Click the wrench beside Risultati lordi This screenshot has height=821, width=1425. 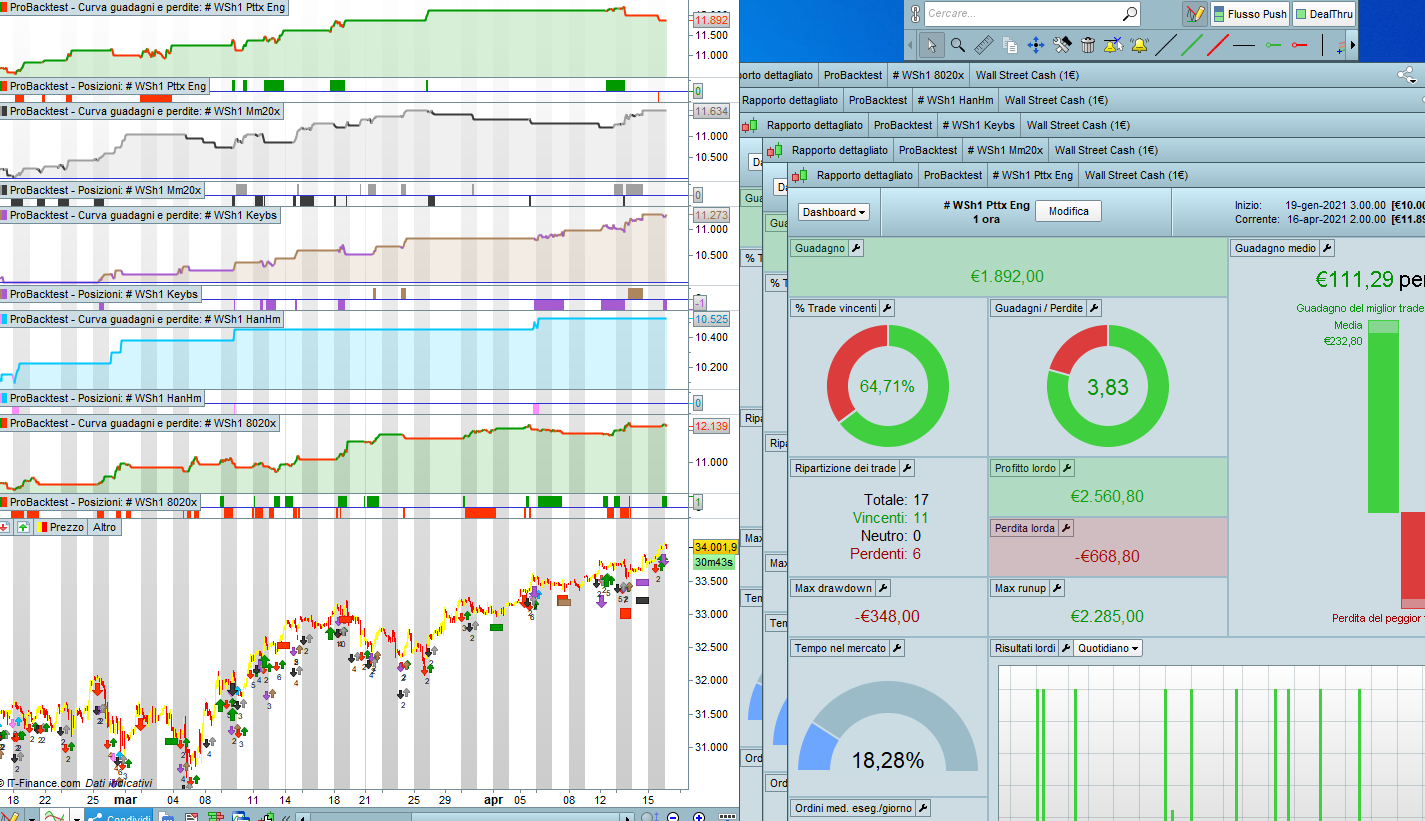[1066, 648]
